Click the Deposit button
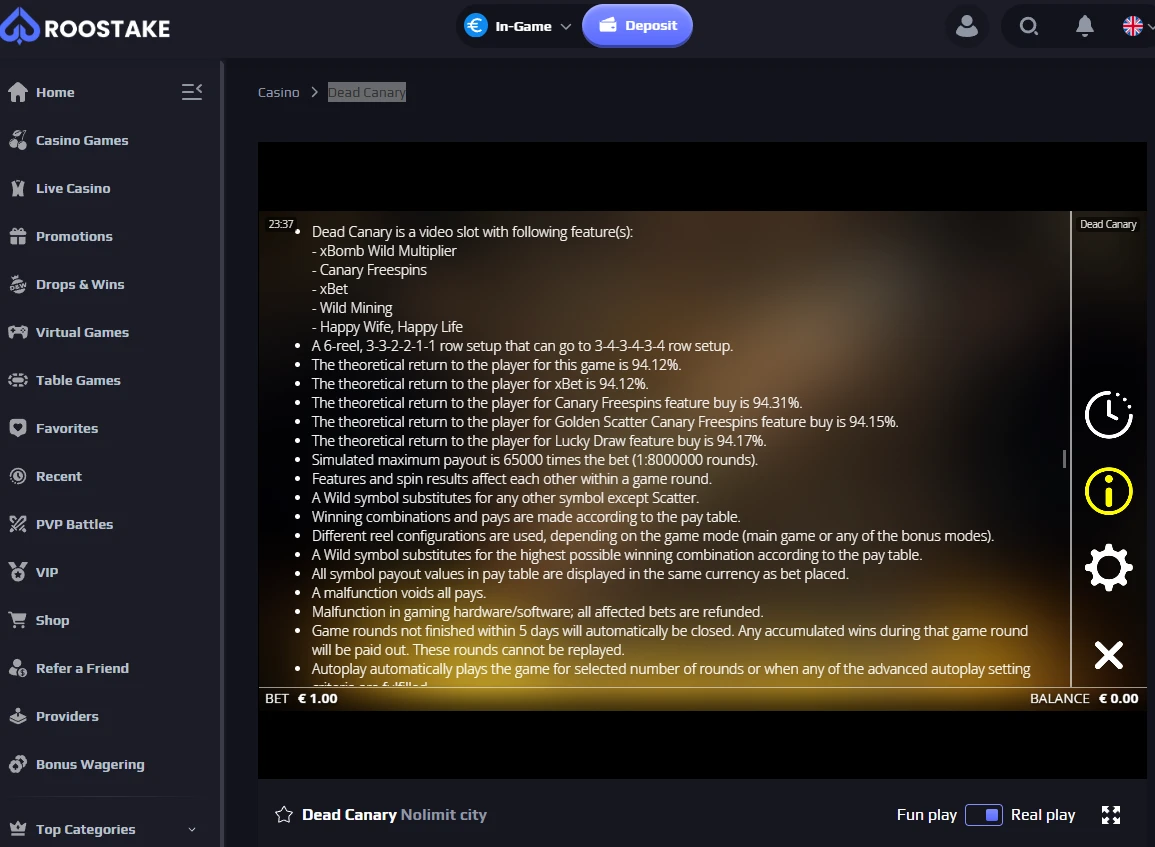Viewport: 1155px width, 847px height. [x=637, y=26]
